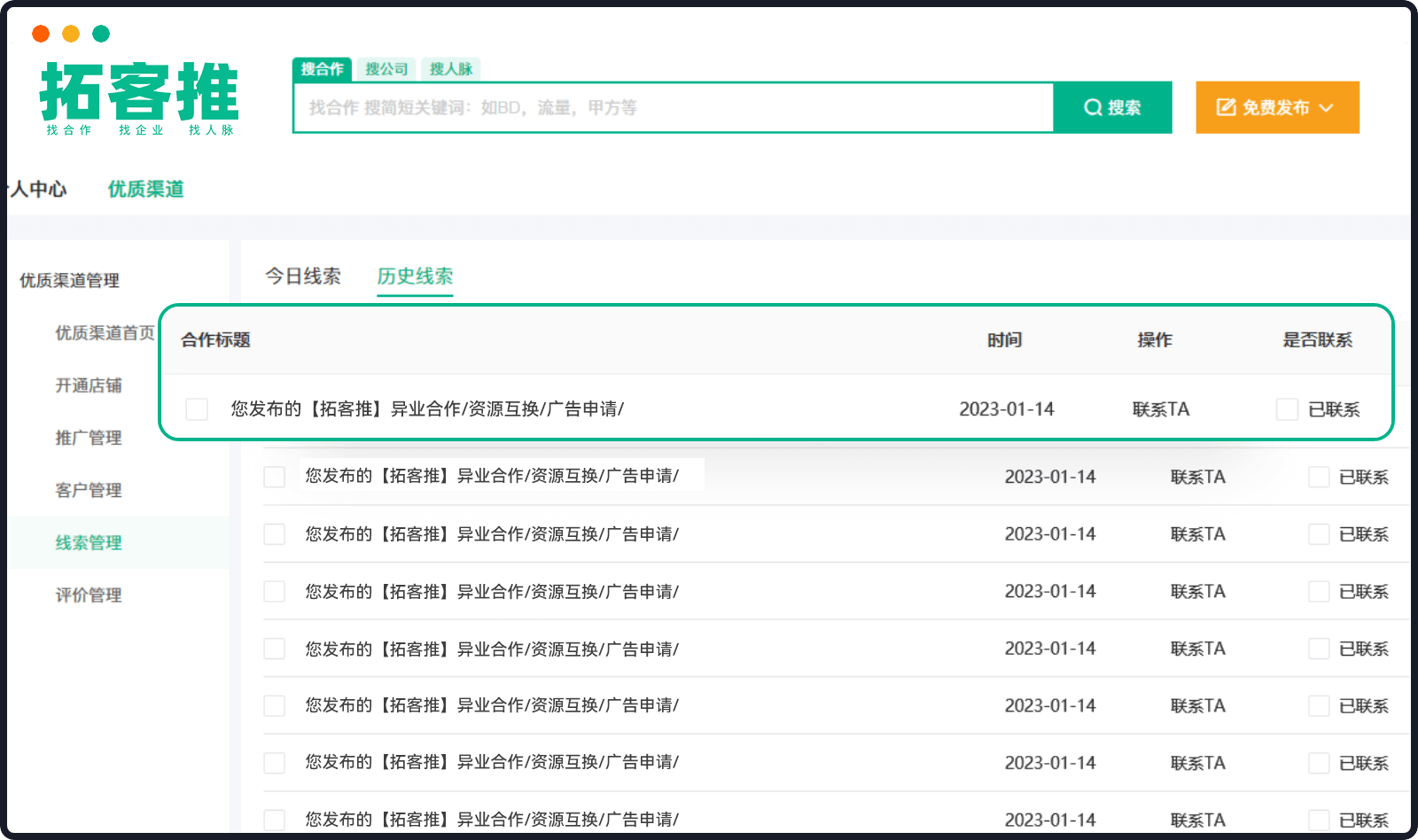Select 线索管理 in sidebar
Image resolution: width=1418 pixels, height=840 pixels.
tap(89, 542)
